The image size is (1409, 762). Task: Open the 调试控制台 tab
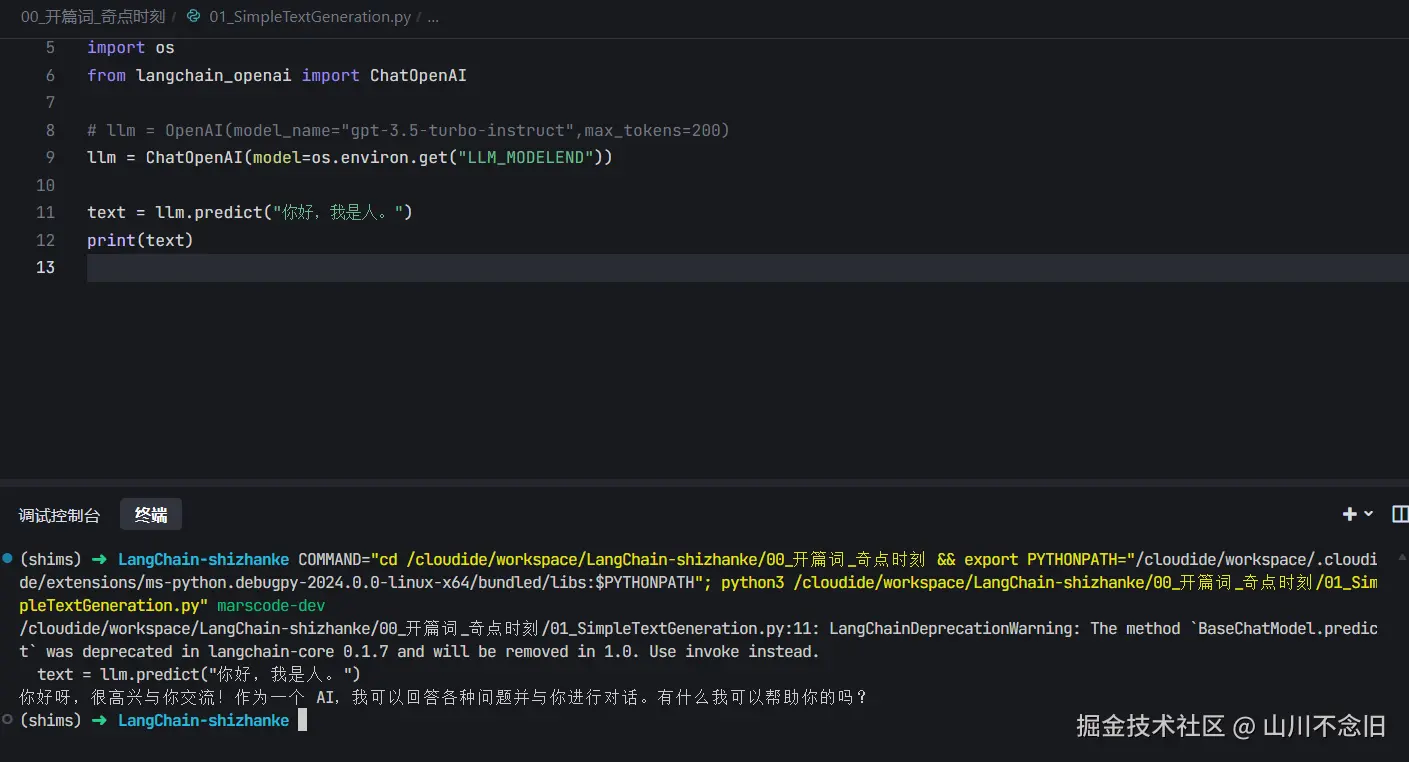(x=59, y=516)
